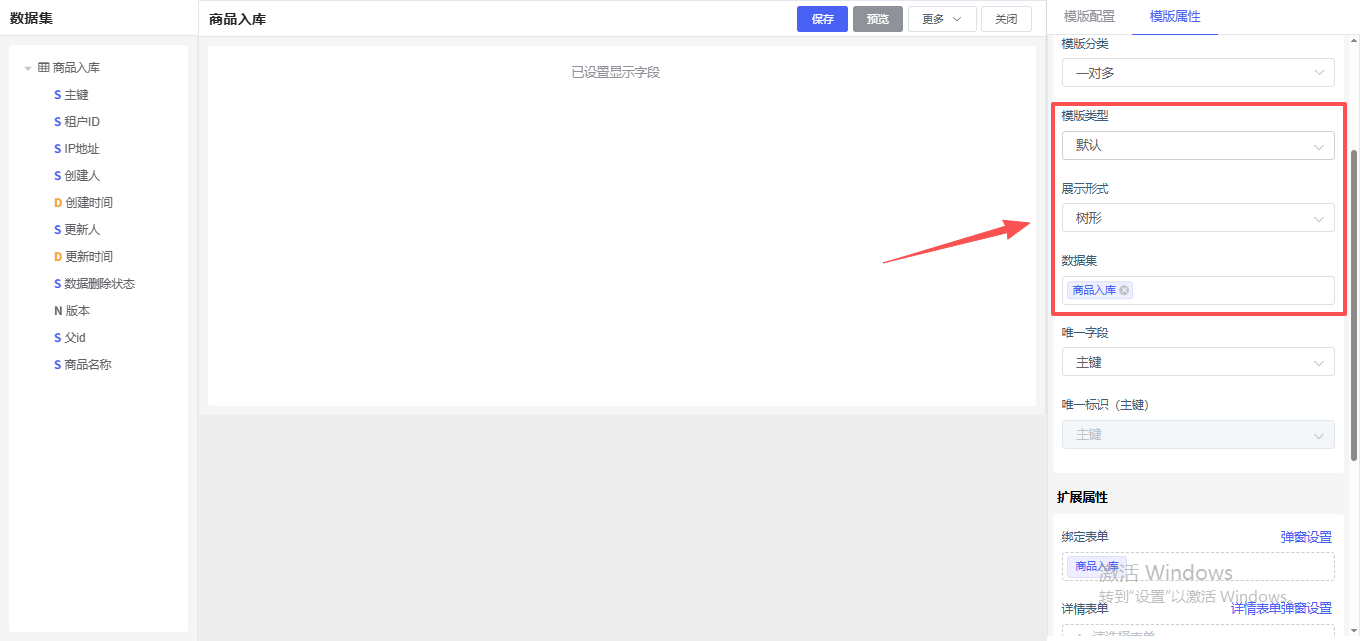Open the 详情表单弹窗设置 link
This screenshot has width=1360, height=641.
[x=1281, y=608]
